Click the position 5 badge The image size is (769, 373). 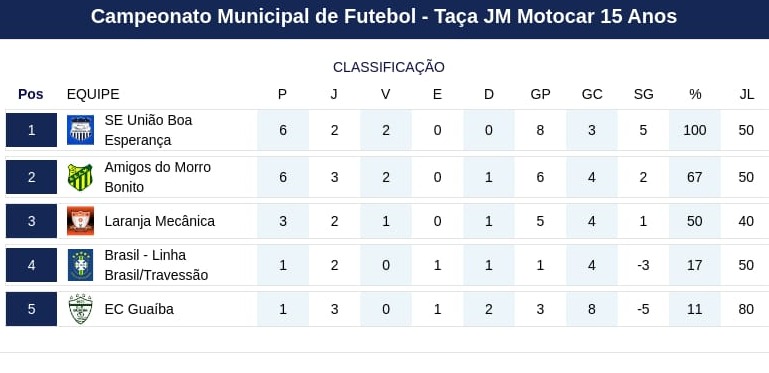pos(31,309)
